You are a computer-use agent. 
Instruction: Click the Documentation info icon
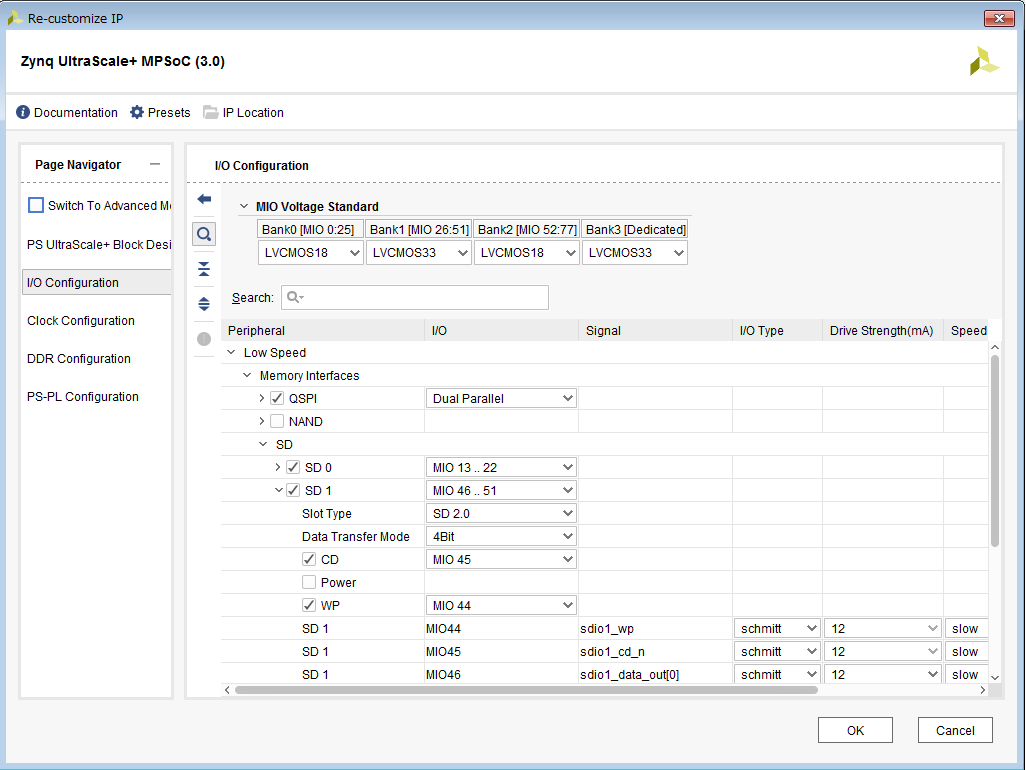pyautogui.click(x=23, y=113)
